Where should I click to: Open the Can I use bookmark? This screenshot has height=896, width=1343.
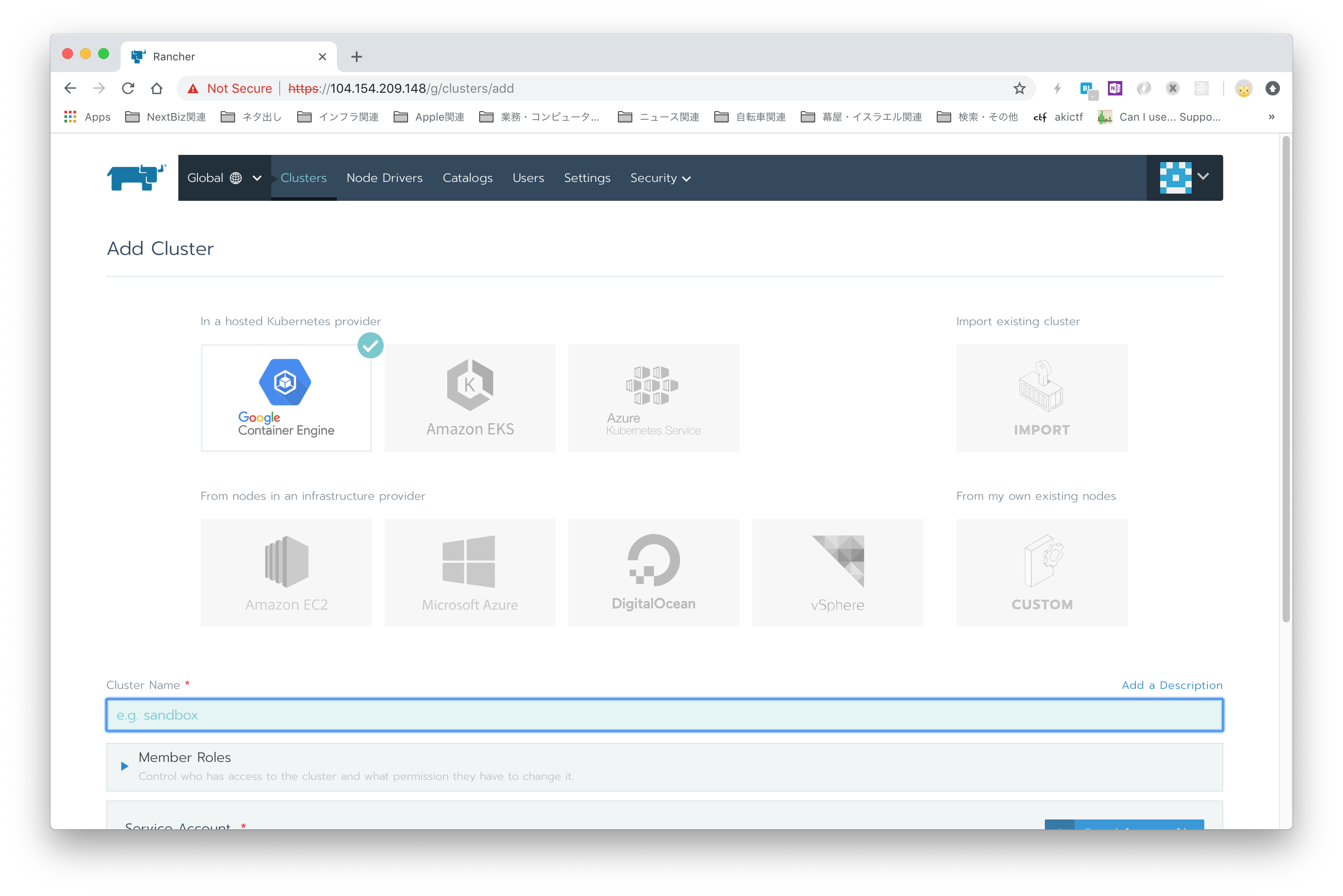point(1160,117)
